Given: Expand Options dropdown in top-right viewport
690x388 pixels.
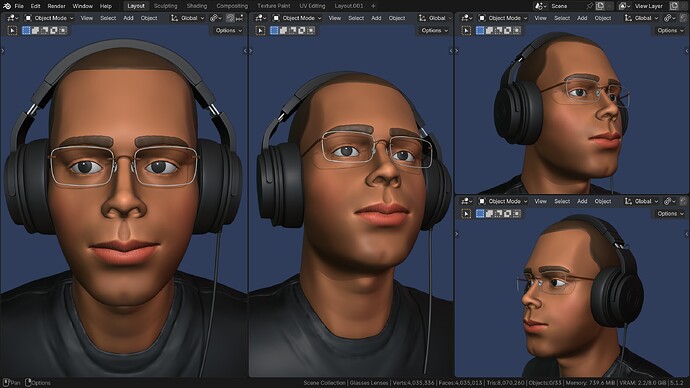Looking at the screenshot, I should 670,30.
